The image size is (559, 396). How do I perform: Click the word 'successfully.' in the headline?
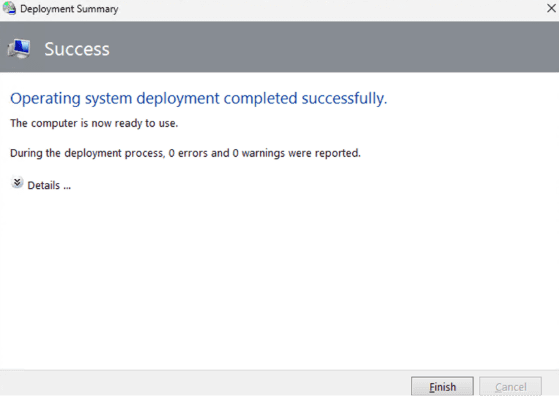(x=344, y=99)
